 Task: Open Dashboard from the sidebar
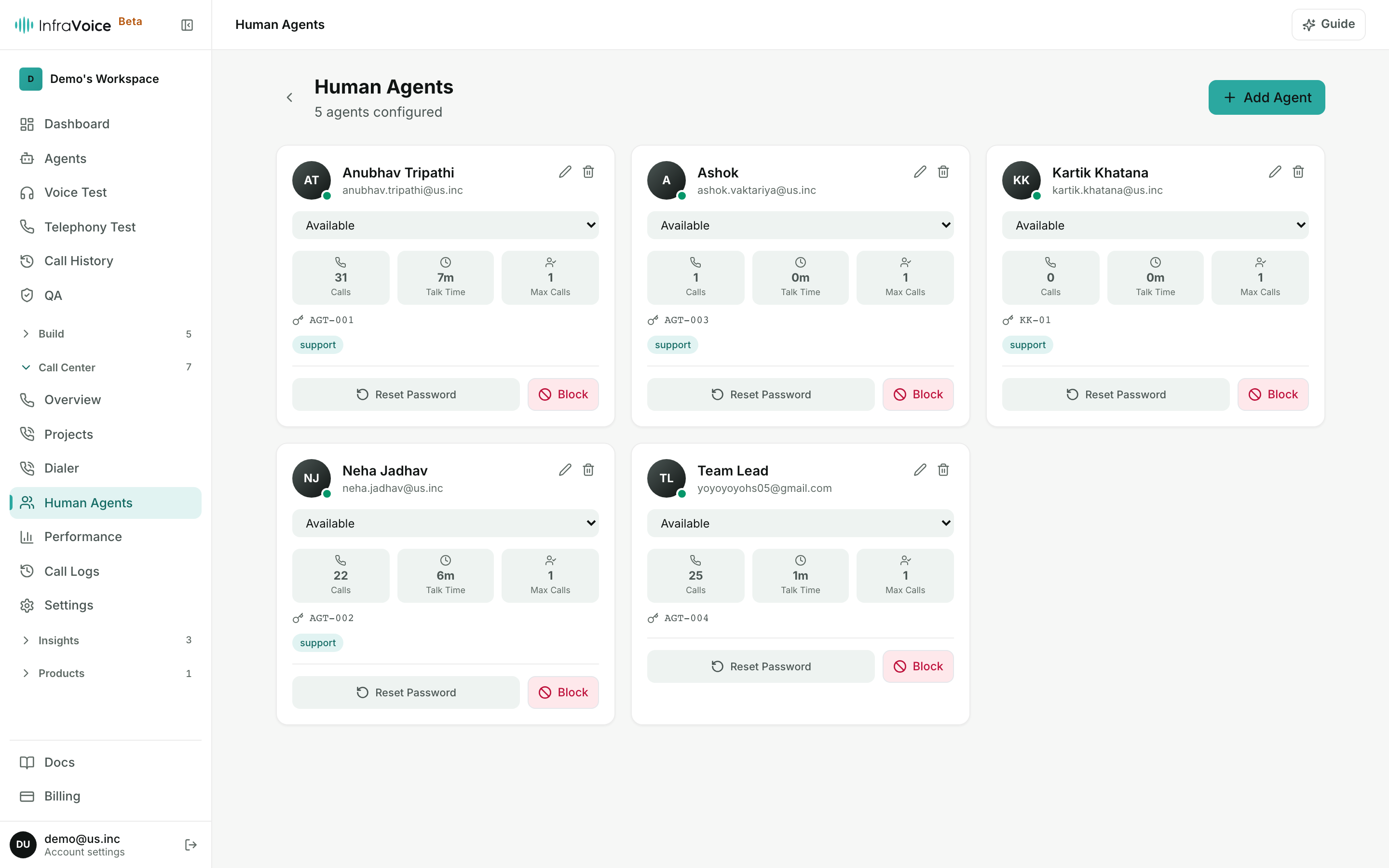[106, 124]
